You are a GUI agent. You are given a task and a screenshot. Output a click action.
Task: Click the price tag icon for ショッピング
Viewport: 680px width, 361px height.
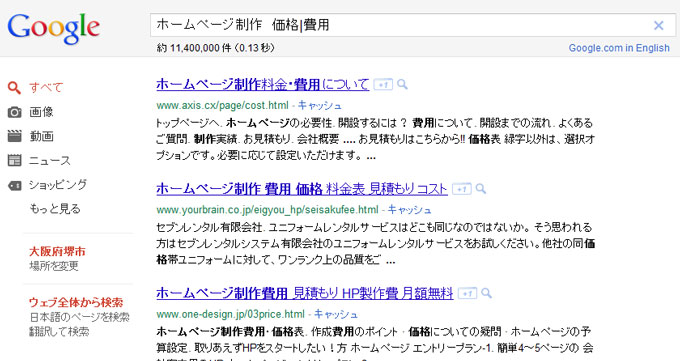click(x=14, y=186)
